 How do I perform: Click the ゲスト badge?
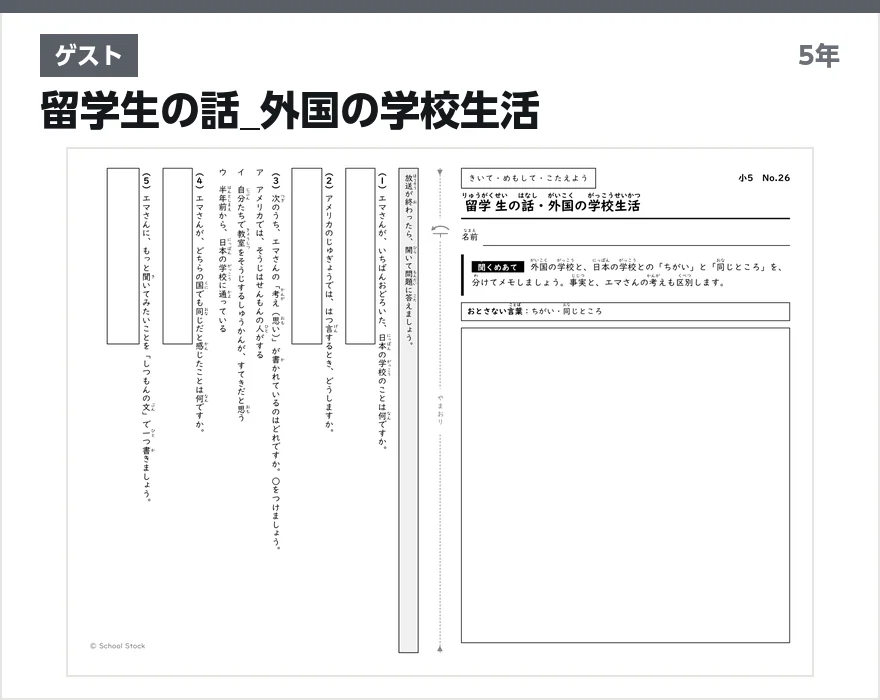tap(89, 56)
